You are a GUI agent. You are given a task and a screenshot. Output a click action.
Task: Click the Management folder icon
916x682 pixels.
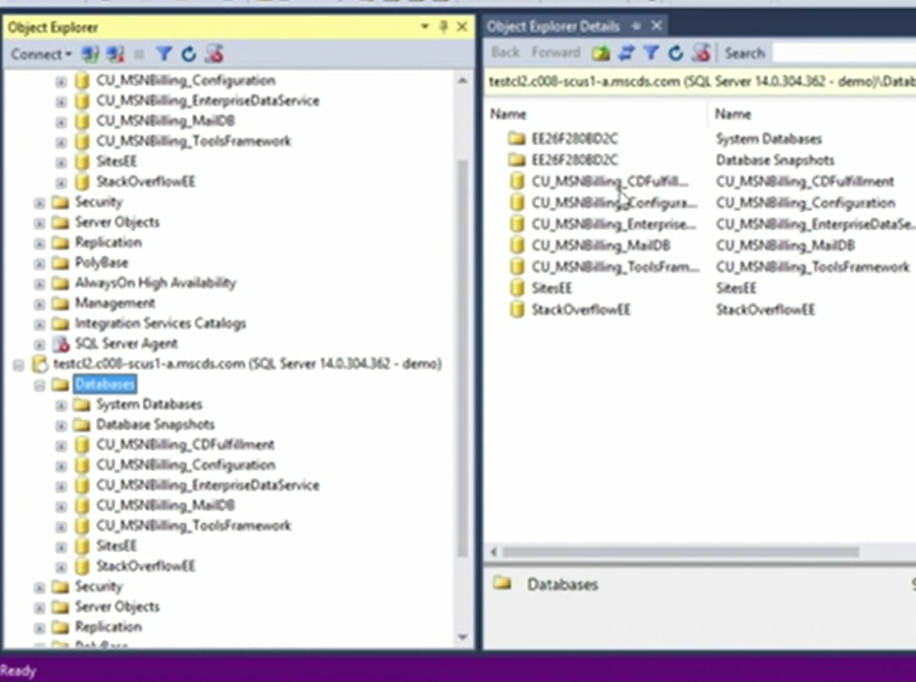[x=60, y=303]
